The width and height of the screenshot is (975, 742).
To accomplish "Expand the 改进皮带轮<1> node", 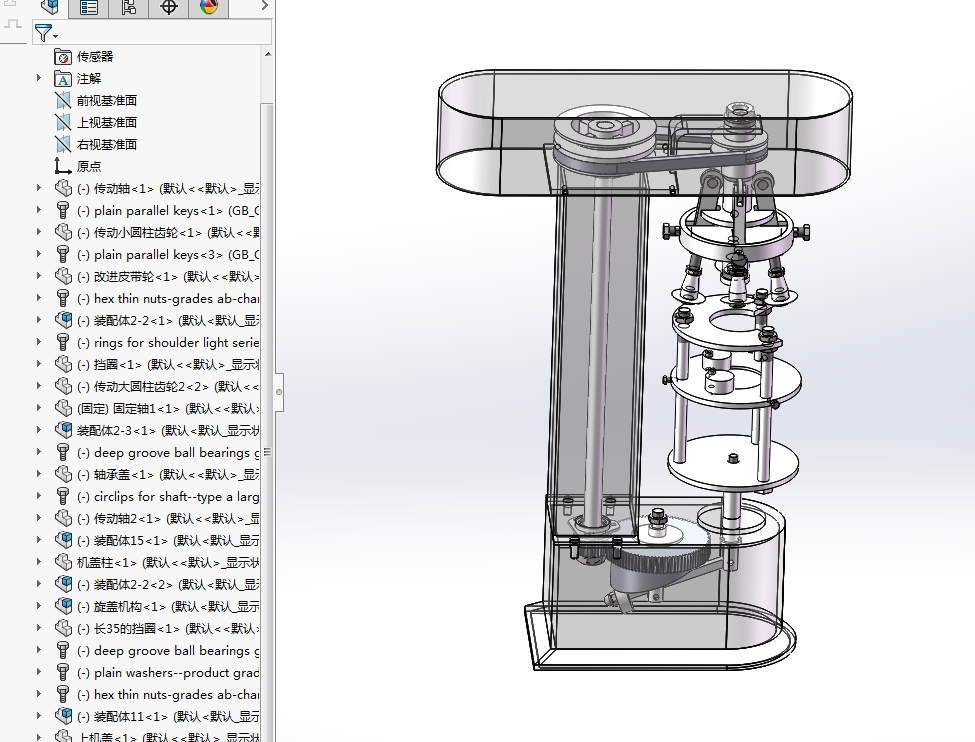I will (39, 276).
